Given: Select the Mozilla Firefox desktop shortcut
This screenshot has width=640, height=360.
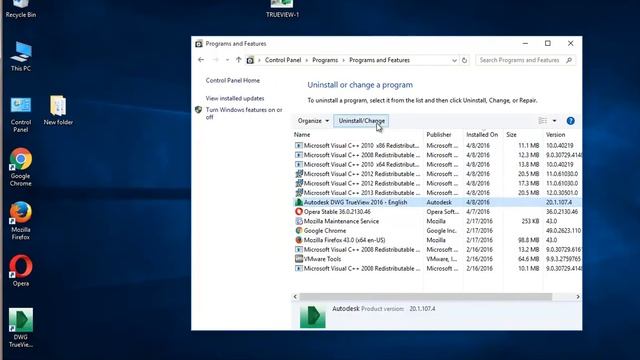Looking at the screenshot, I should (x=21, y=221).
